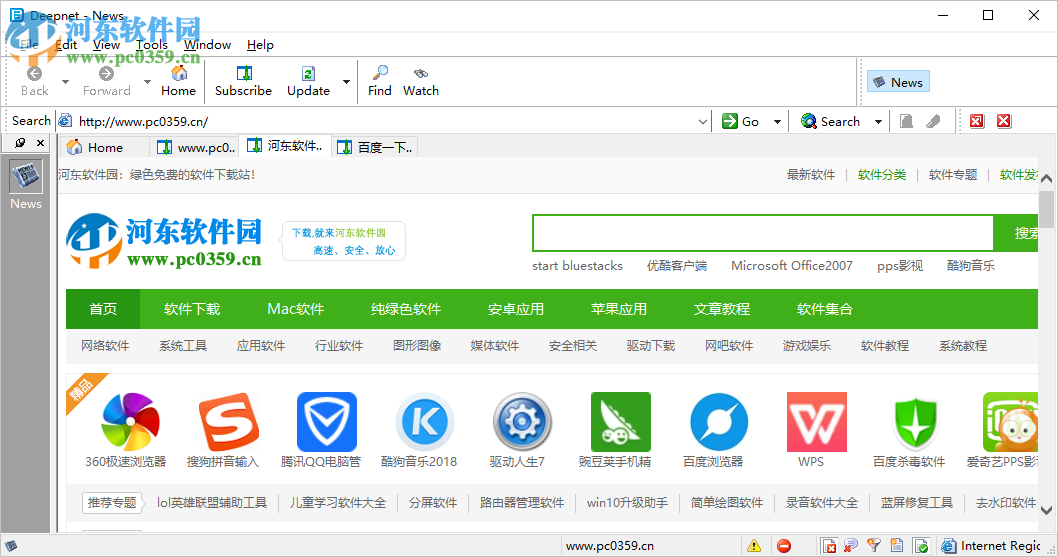Go to the Home page toolbar button
The height and width of the screenshot is (557, 1058).
point(178,81)
